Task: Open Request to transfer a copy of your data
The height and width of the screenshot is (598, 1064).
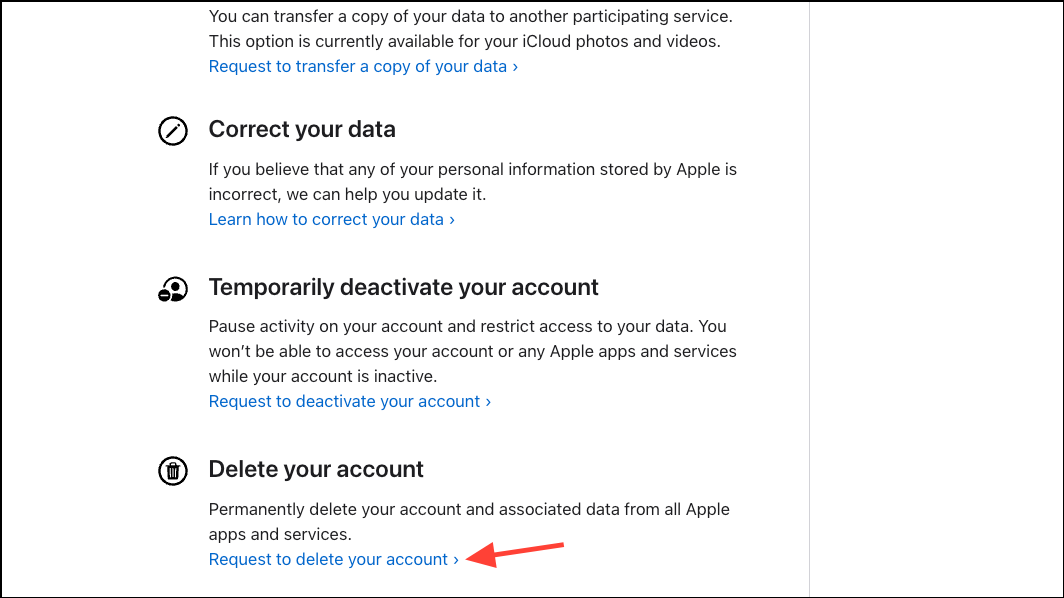Action: pyautogui.click(x=357, y=66)
